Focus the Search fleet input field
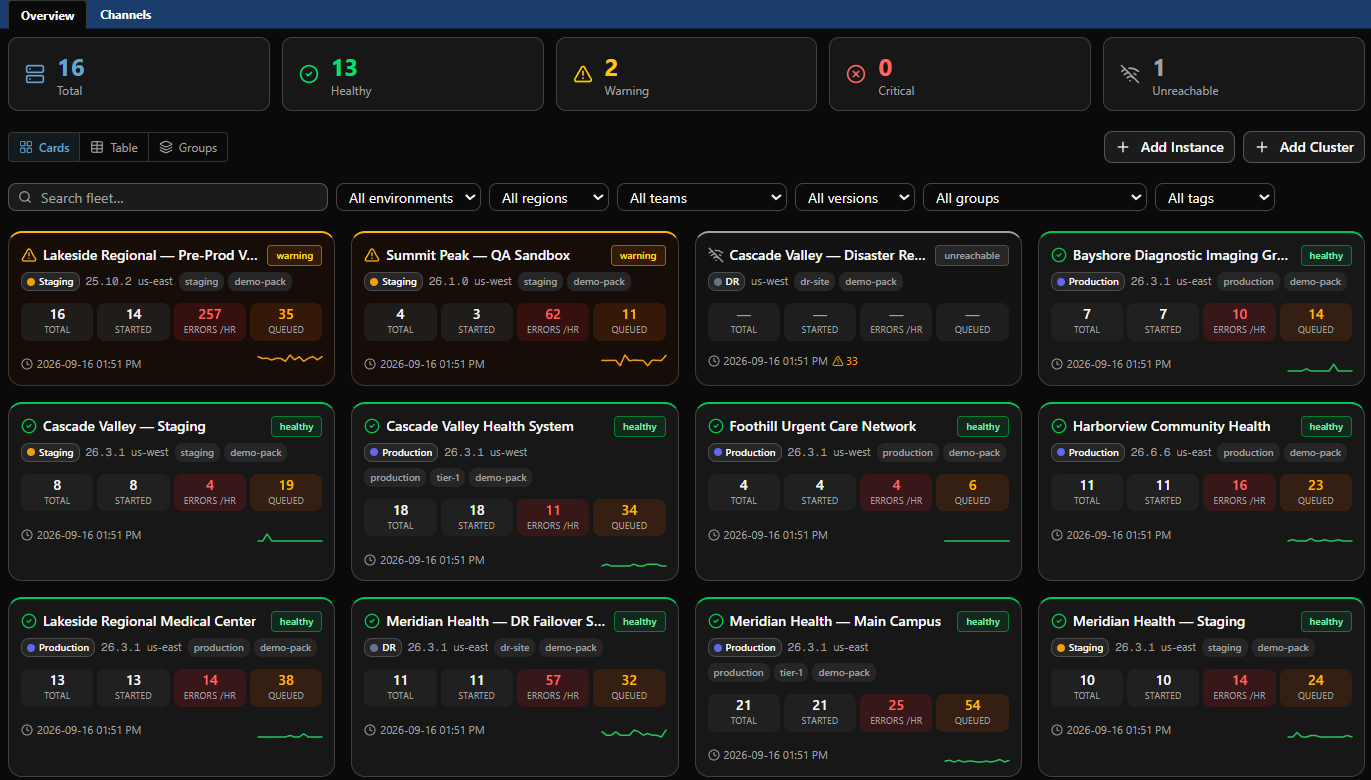 coord(168,198)
